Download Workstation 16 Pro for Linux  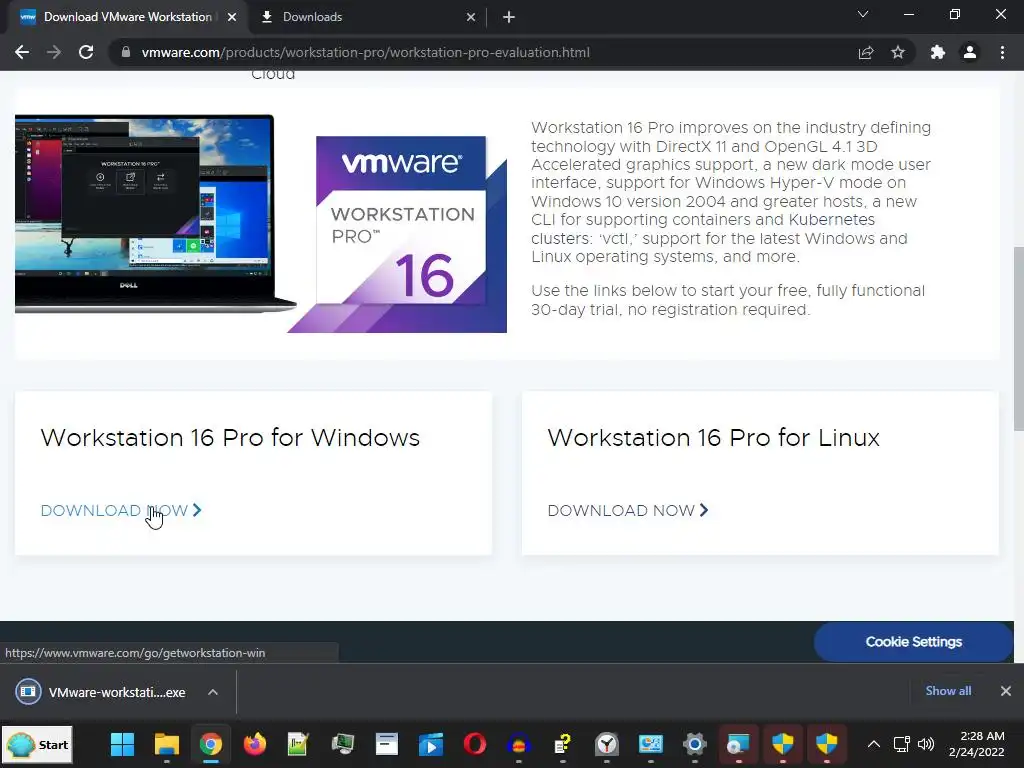click(x=628, y=510)
